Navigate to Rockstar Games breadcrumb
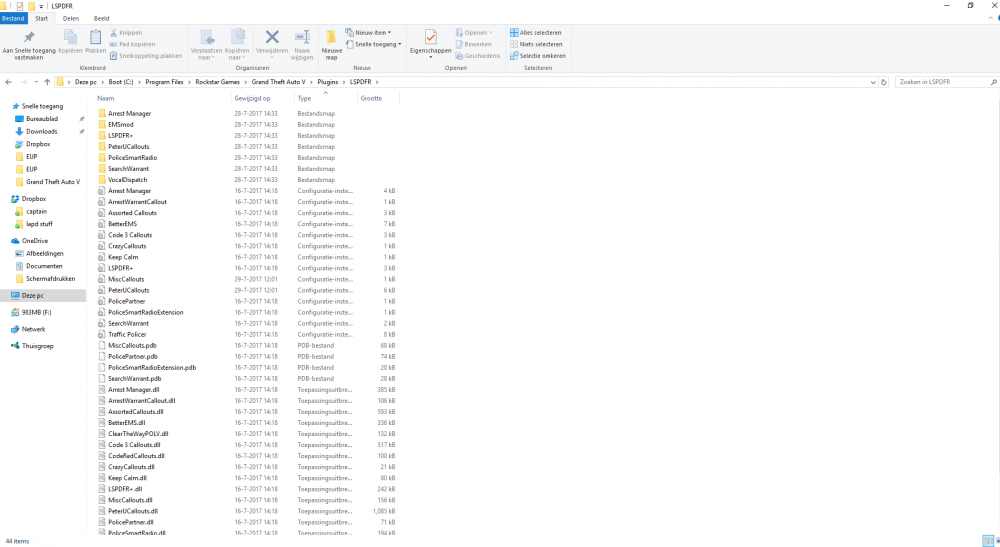Screen dimensions: 1000x547 coord(217,82)
